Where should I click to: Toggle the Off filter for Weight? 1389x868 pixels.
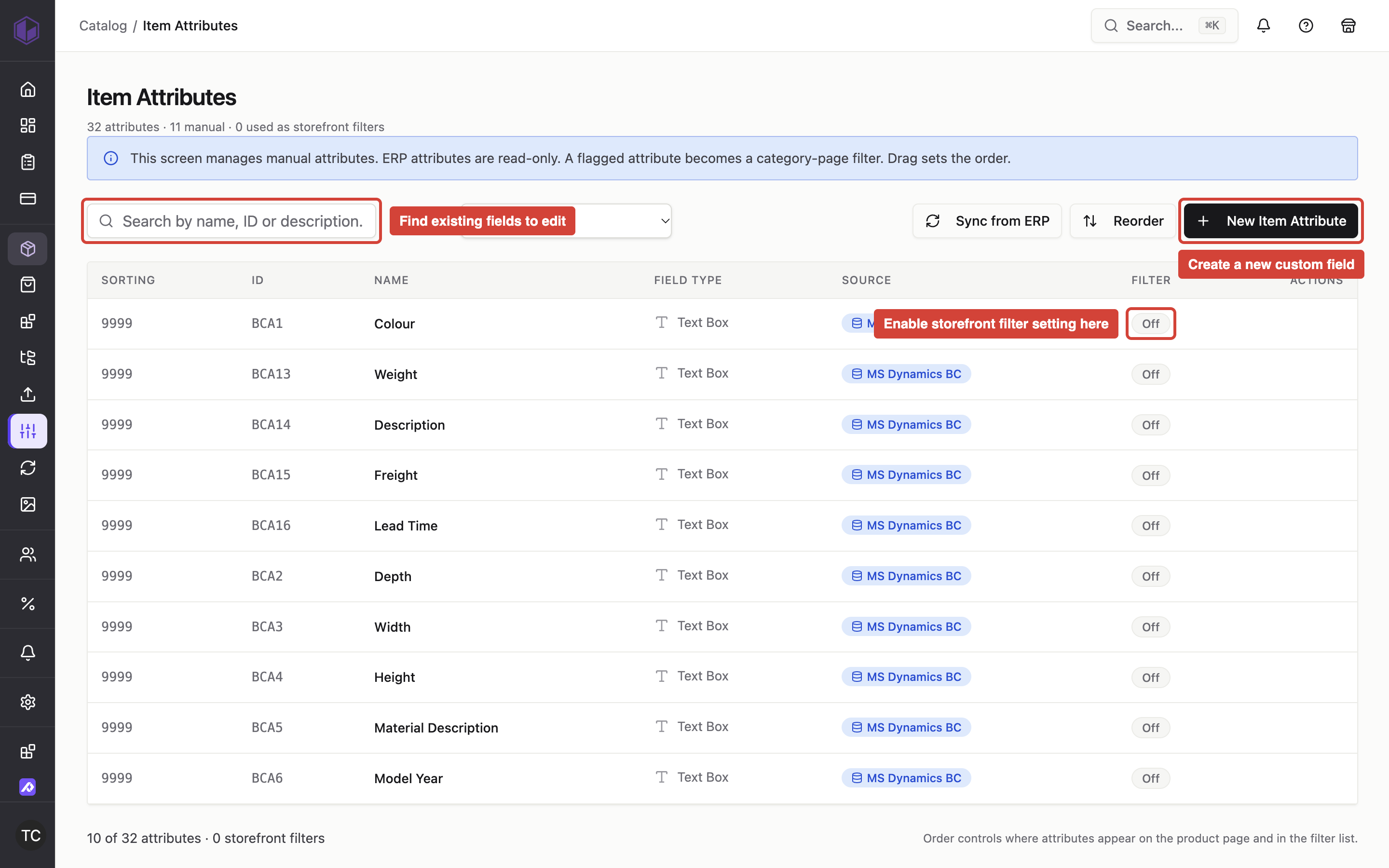(x=1150, y=374)
